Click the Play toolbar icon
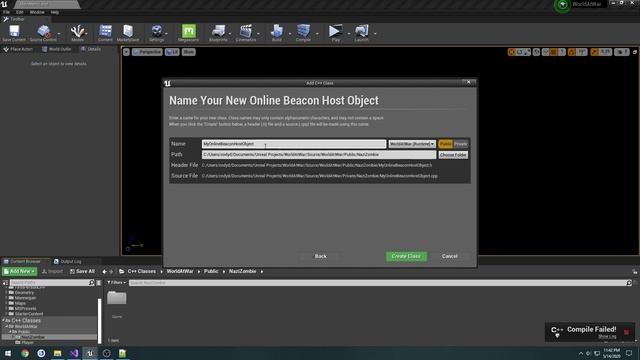The image size is (640, 360). click(336, 33)
